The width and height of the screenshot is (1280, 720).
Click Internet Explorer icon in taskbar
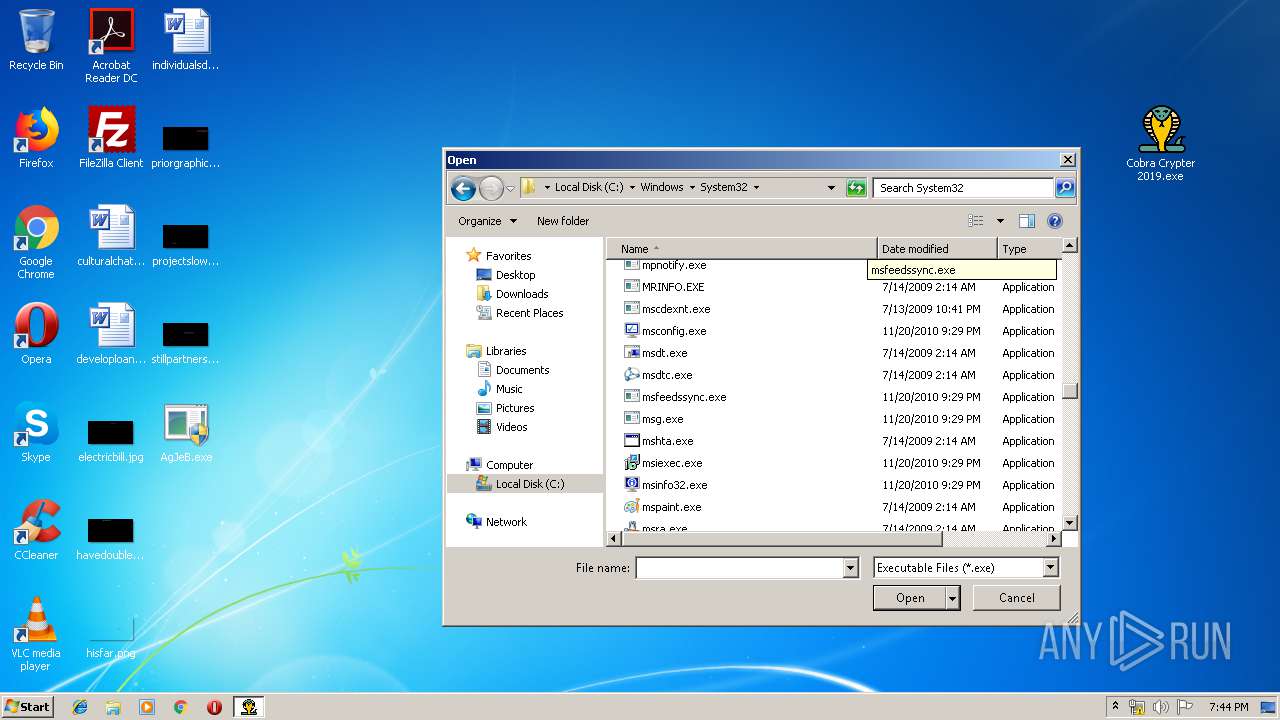[x=80, y=707]
